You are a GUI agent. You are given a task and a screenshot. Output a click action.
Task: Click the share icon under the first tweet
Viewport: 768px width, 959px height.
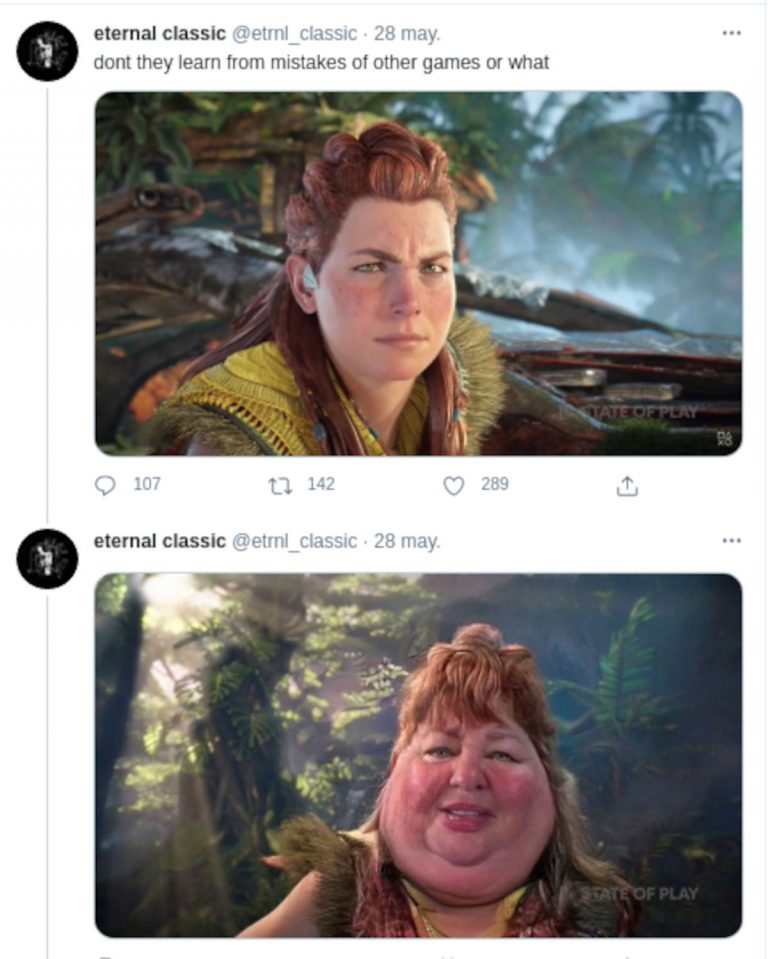627,486
